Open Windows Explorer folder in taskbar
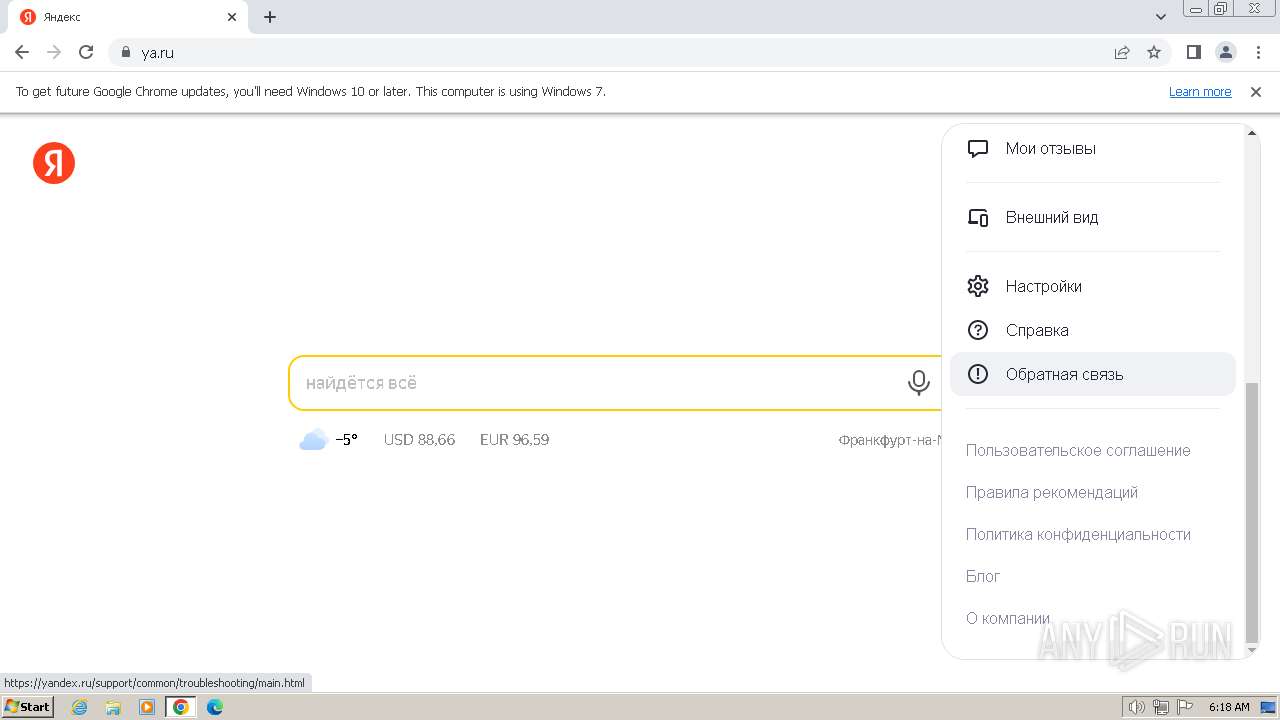 (x=113, y=707)
